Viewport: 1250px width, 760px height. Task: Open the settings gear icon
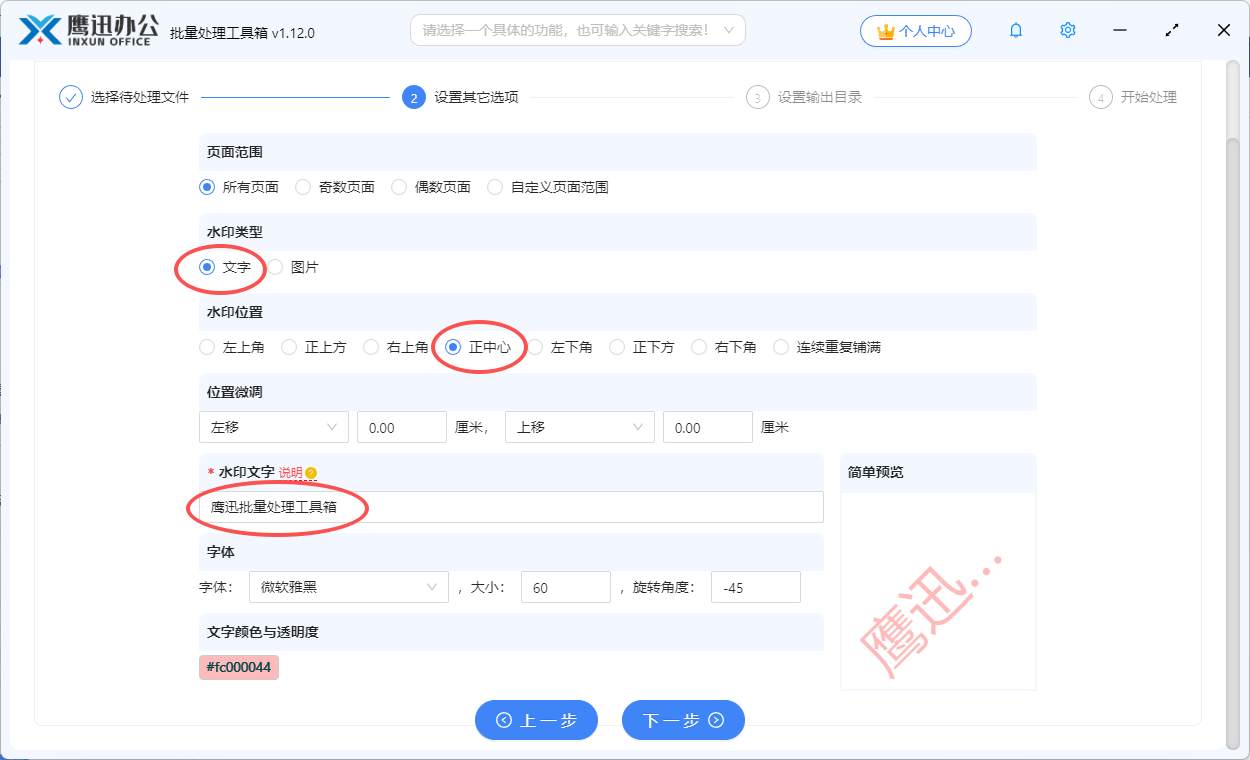[1068, 31]
